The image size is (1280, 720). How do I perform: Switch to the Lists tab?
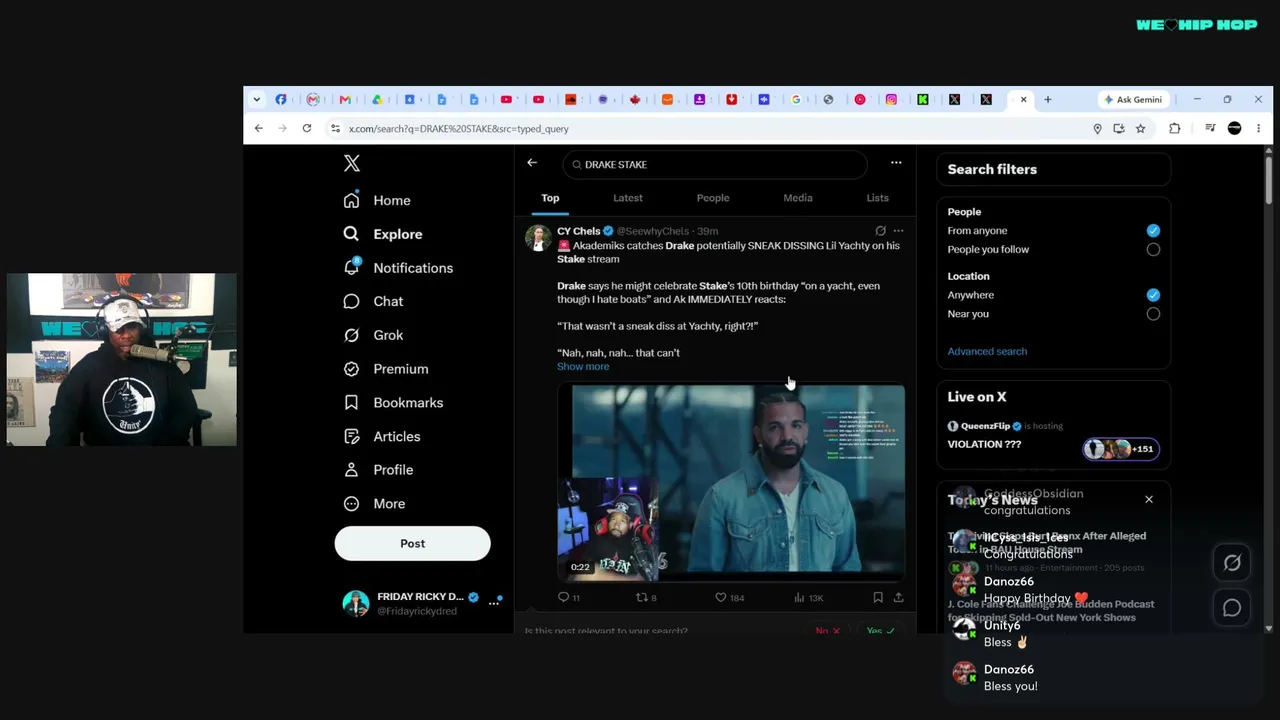[877, 198]
